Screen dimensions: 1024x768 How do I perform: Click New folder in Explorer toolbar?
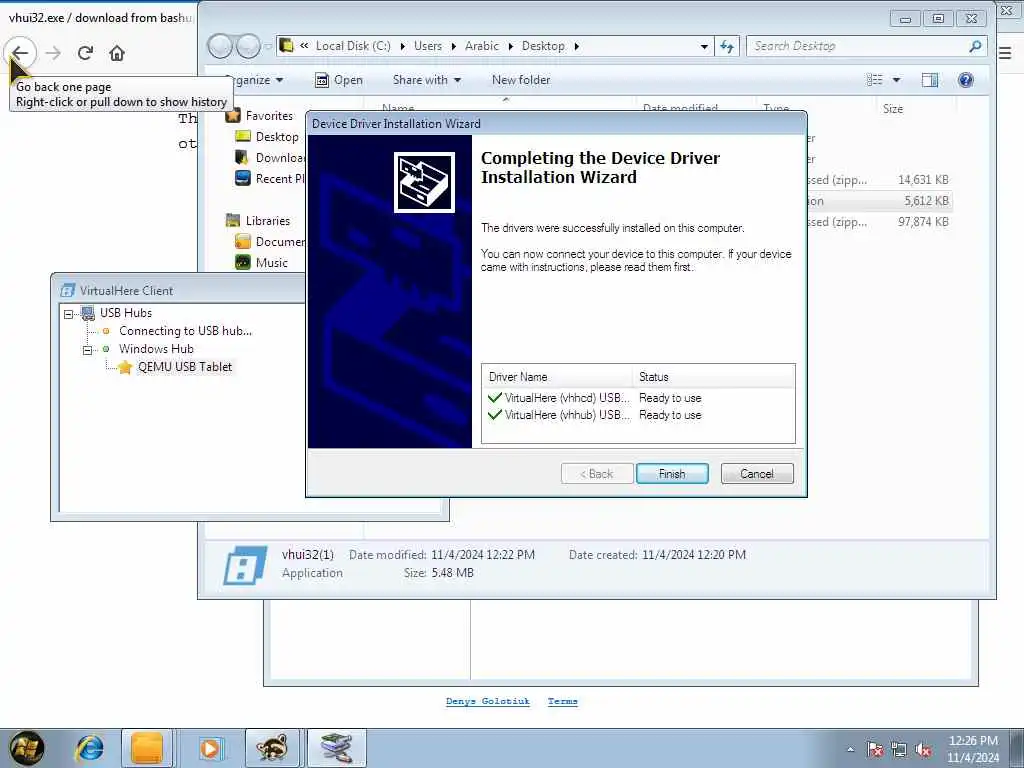pos(520,80)
